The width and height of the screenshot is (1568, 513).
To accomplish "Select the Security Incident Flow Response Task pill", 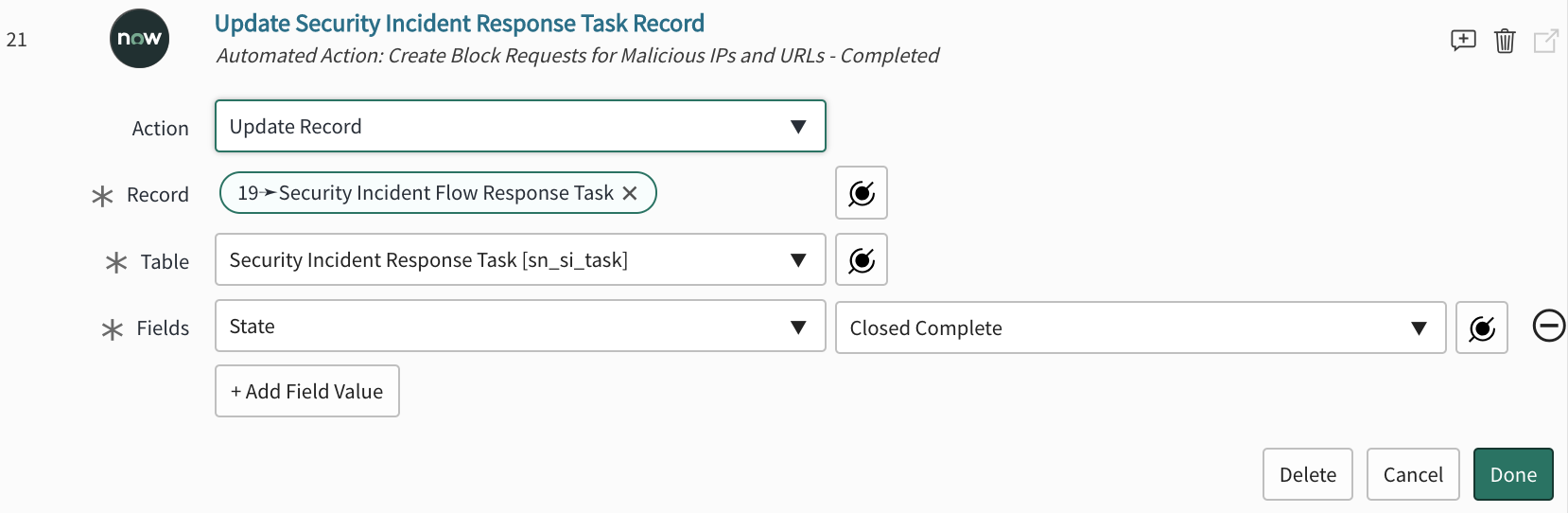I will coord(426,193).
